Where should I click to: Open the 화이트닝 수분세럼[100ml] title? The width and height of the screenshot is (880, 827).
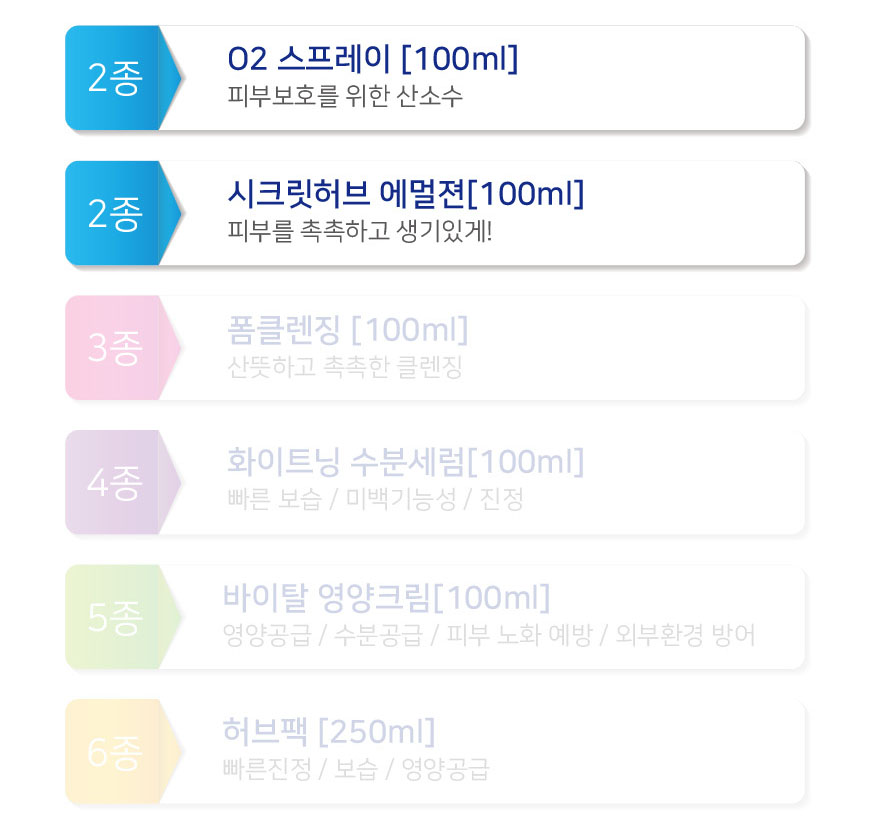(405, 463)
